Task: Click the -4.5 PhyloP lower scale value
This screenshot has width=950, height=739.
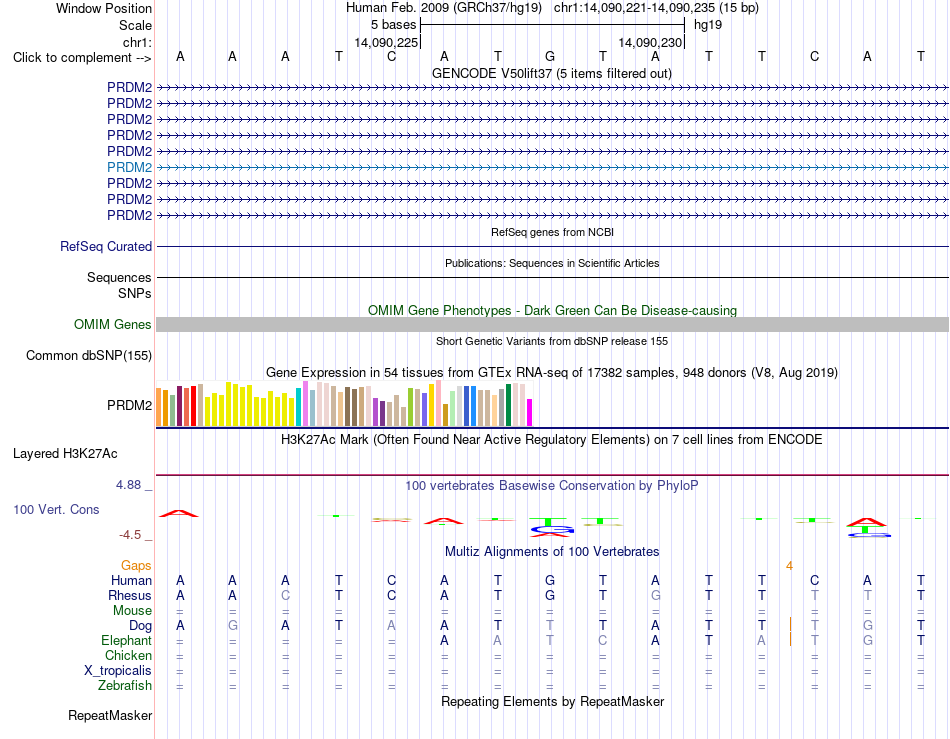Action: [130, 535]
